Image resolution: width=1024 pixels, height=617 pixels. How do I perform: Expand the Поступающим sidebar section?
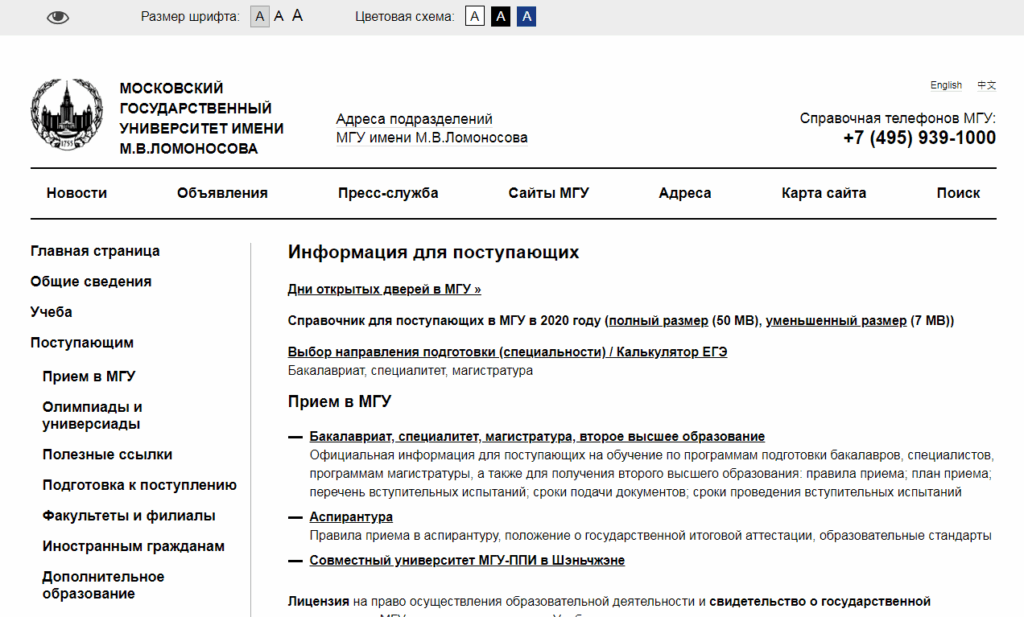(82, 343)
